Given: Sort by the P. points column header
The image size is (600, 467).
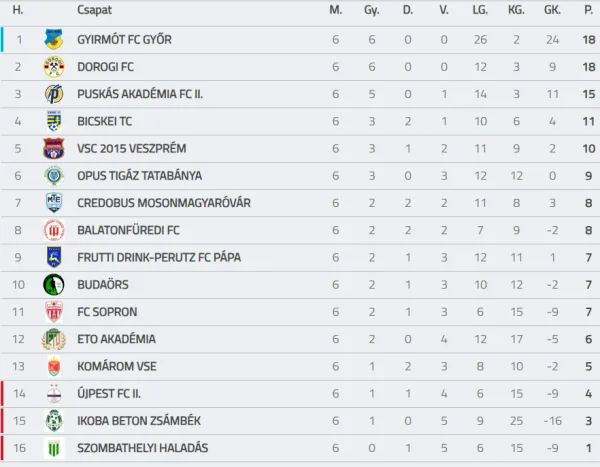Looking at the screenshot, I should pyautogui.click(x=589, y=10).
